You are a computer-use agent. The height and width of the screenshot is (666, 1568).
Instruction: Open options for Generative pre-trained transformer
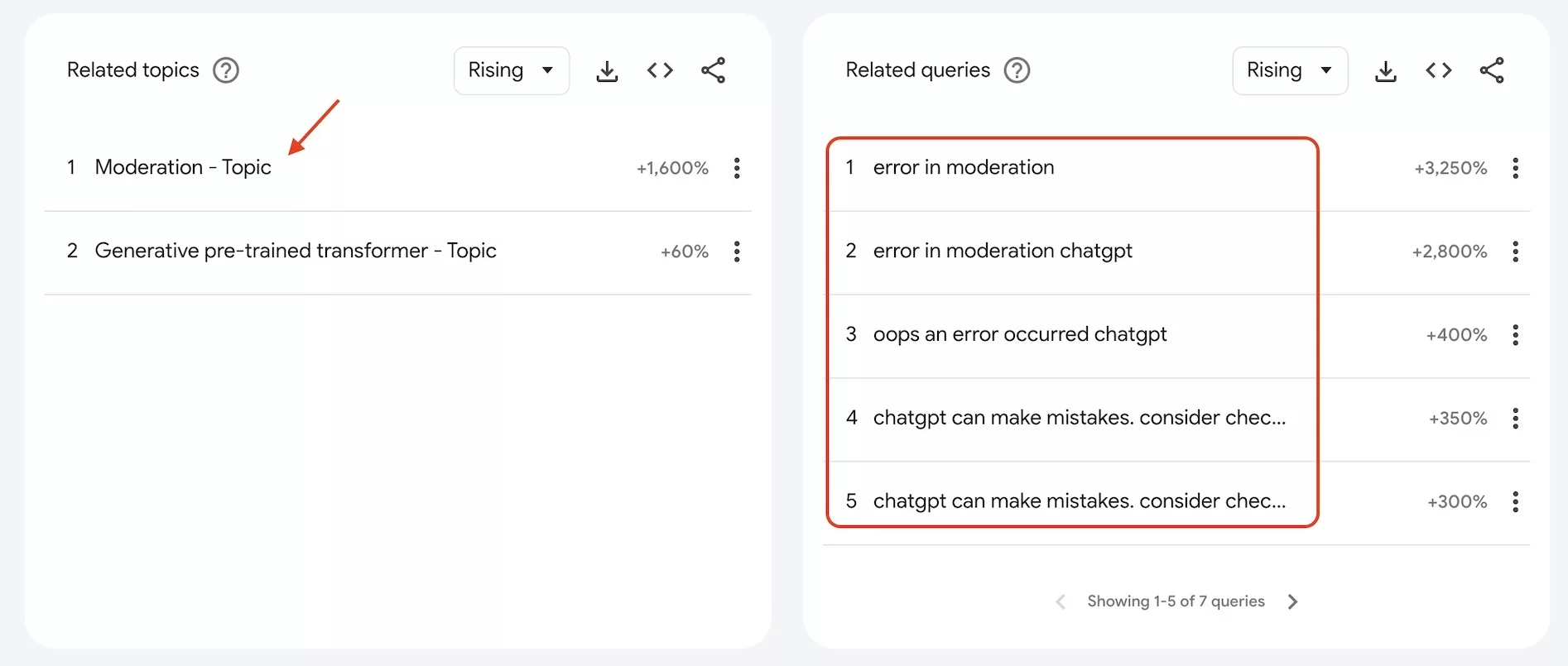pos(737,252)
